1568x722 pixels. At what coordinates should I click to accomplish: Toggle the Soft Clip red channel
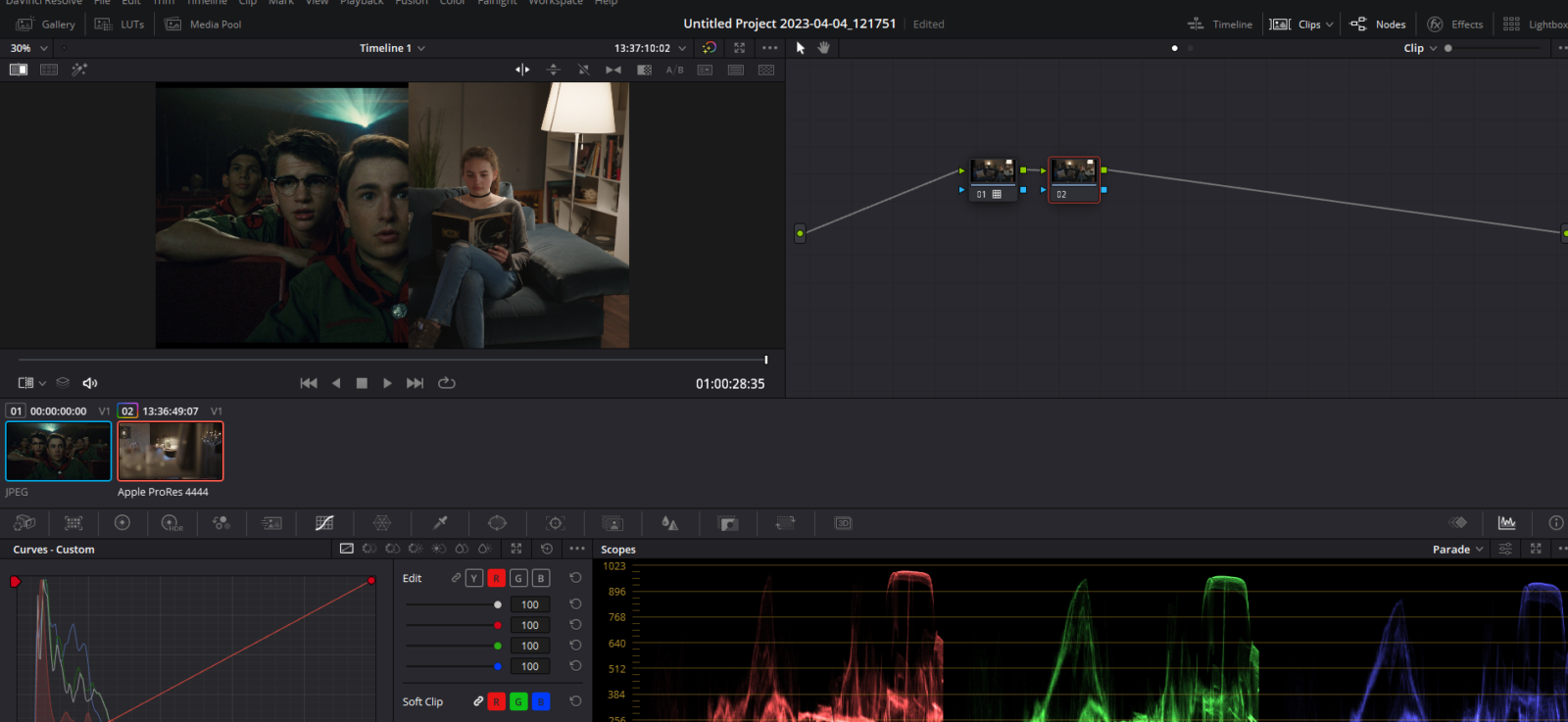(497, 701)
